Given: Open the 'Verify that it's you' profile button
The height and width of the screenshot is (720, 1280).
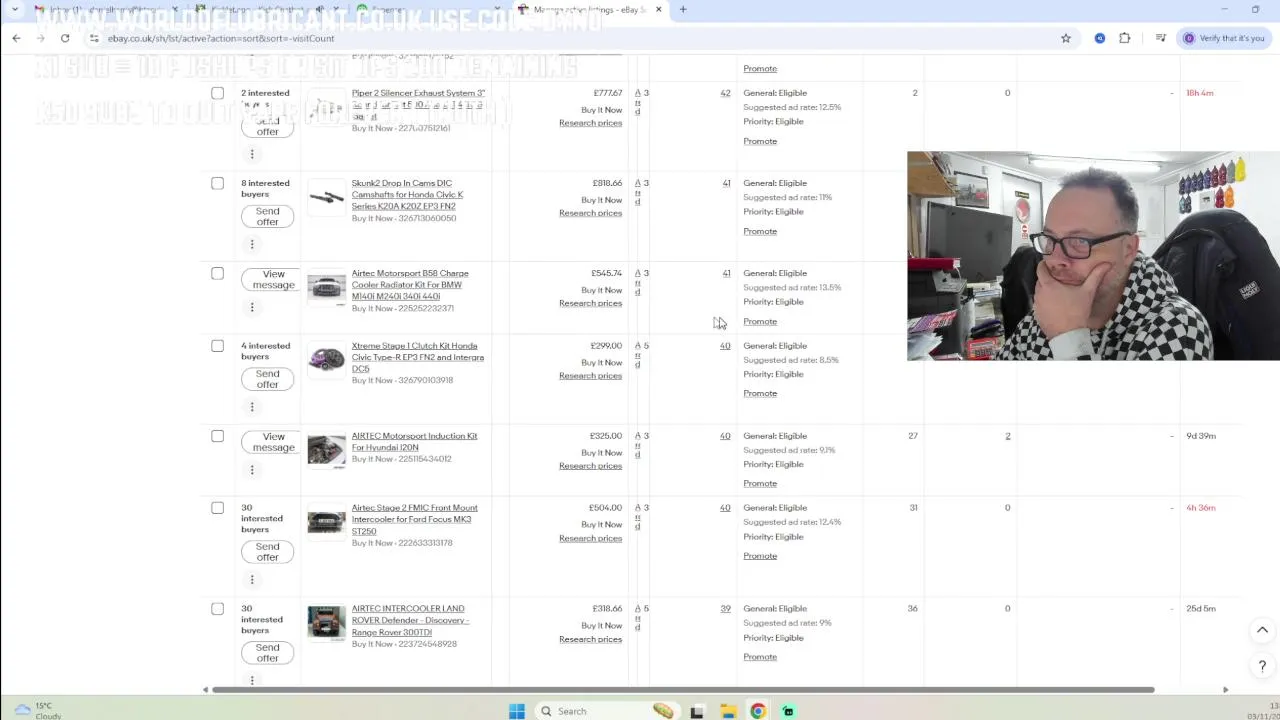Looking at the screenshot, I should pyautogui.click(x=1225, y=38).
